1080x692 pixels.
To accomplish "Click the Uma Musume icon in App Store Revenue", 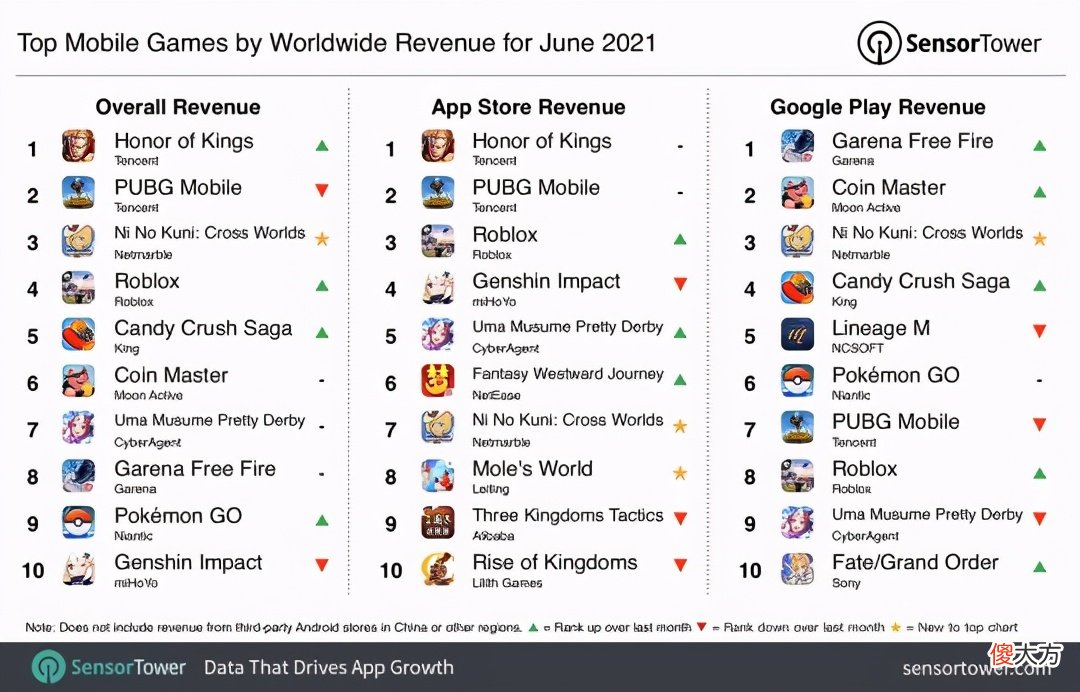I will 437,334.
